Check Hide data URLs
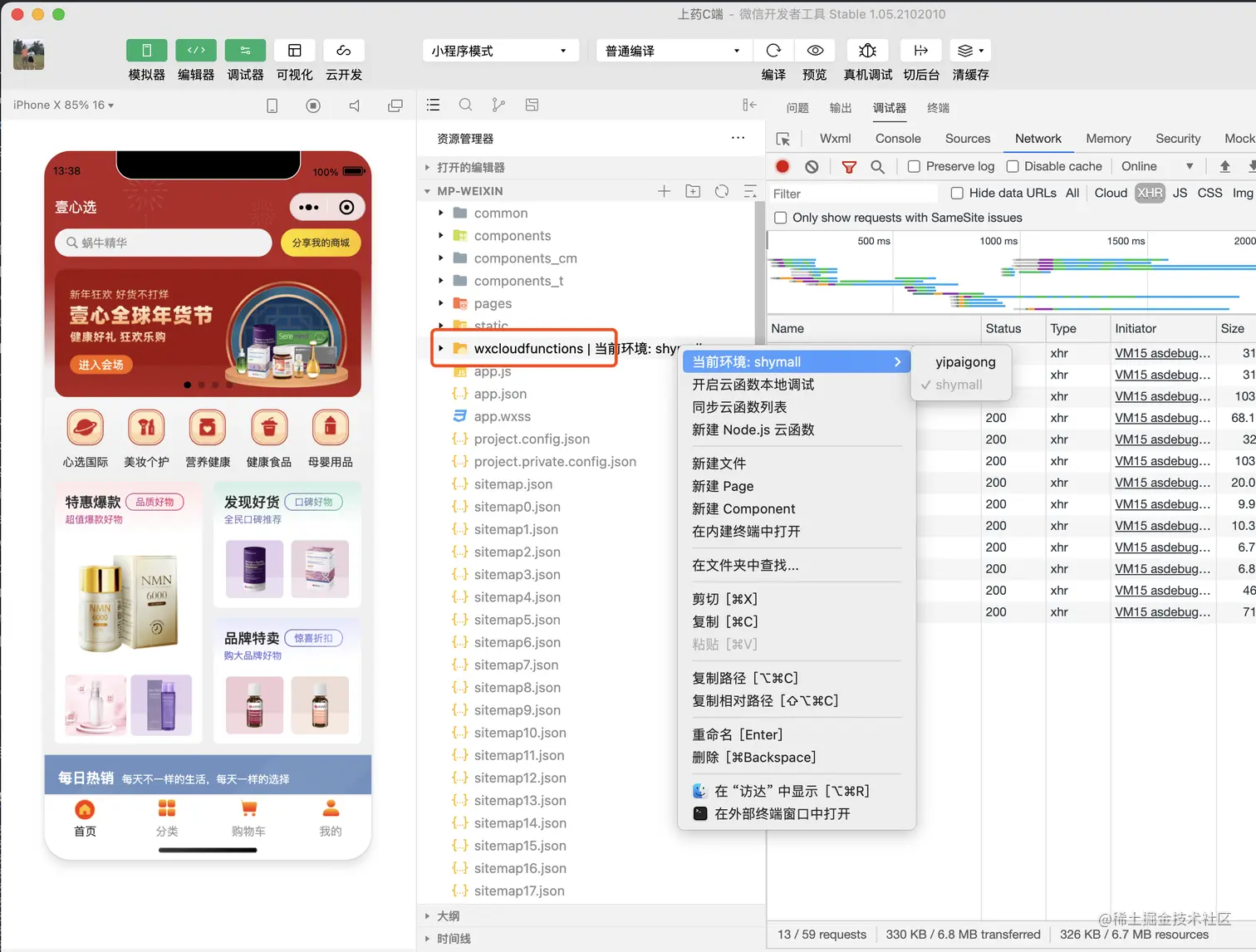1256x952 pixels. (957, 193)
